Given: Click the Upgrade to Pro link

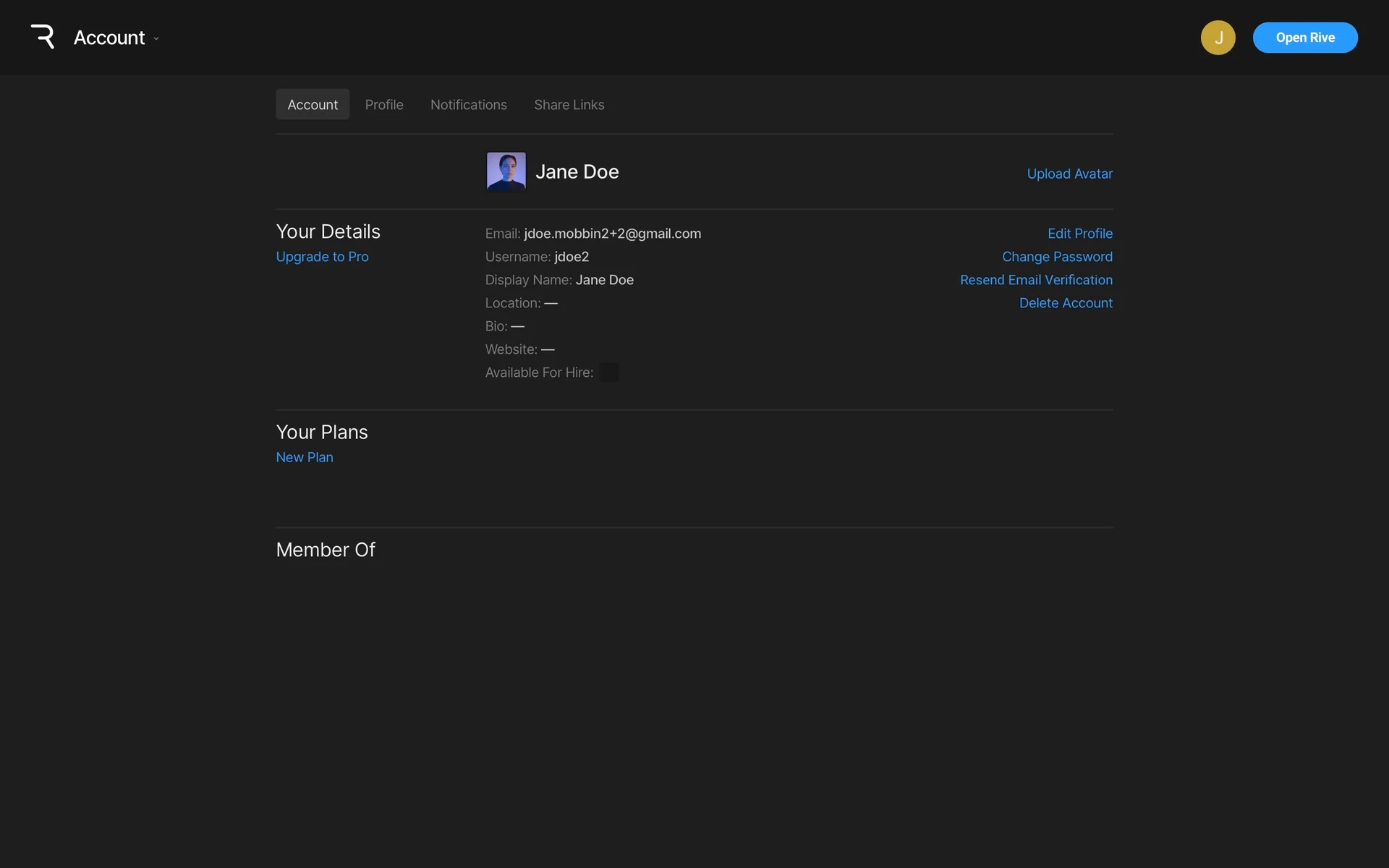Looking at the screenshot, I should (322, 257).
